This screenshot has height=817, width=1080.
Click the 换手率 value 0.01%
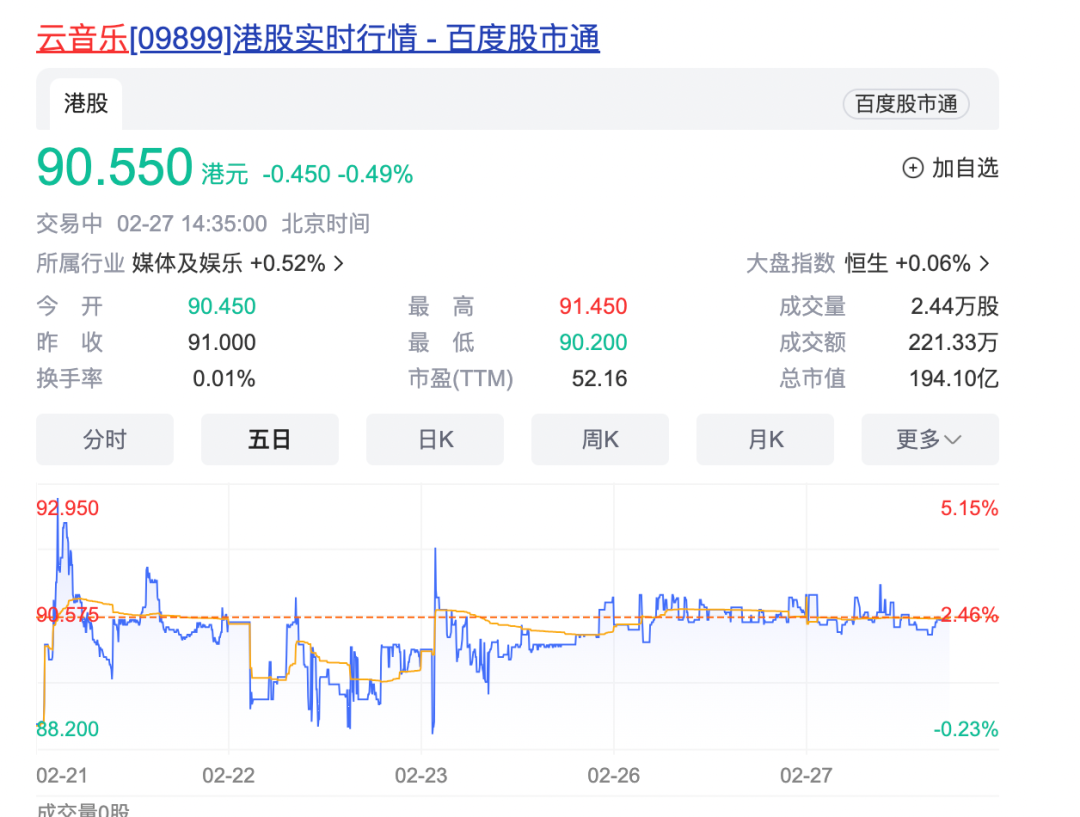click(x=224, y=378)
